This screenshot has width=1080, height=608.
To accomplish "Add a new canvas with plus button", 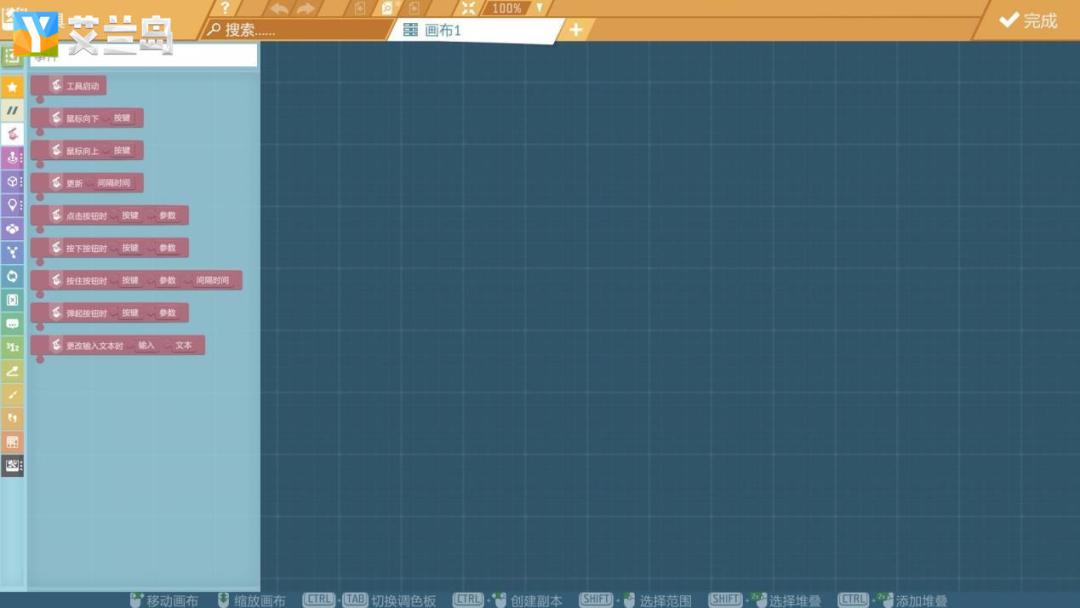I will click(x=576, y=30).
